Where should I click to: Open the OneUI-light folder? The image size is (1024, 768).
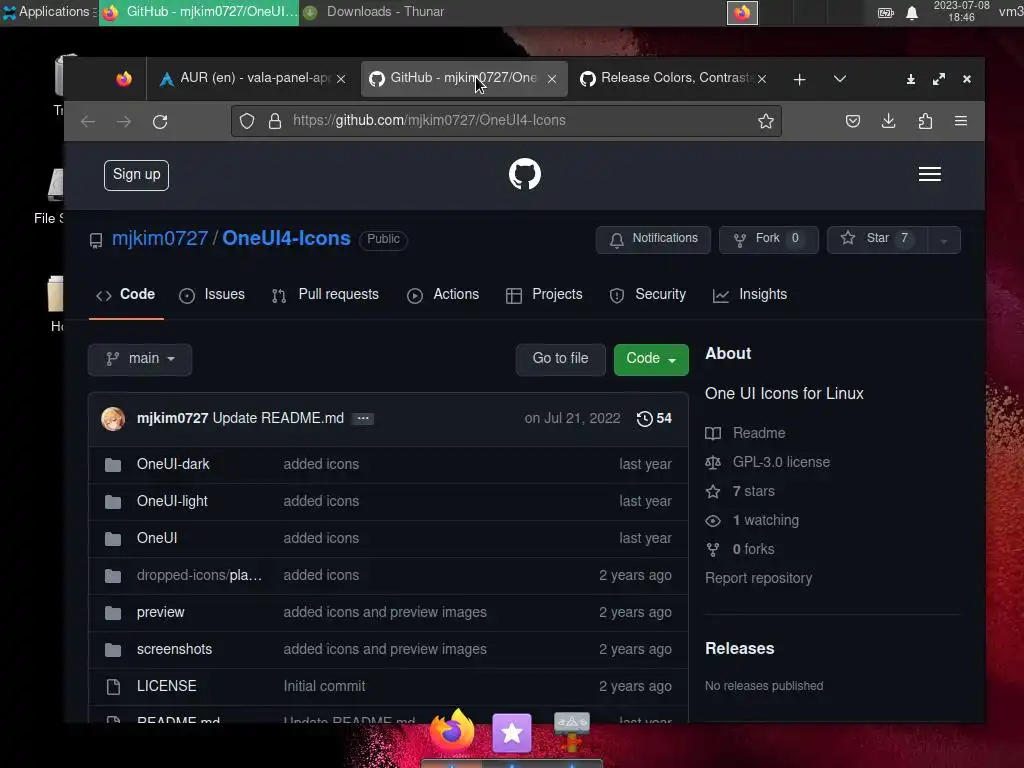[x=172, y=502]
